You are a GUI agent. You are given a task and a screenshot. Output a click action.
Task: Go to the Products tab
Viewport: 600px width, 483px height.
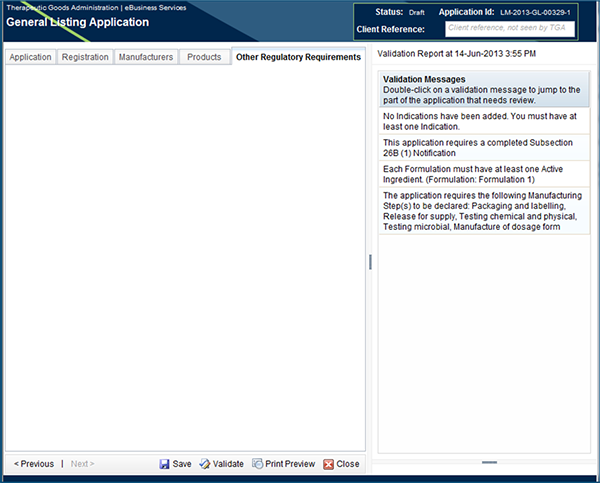204,57
